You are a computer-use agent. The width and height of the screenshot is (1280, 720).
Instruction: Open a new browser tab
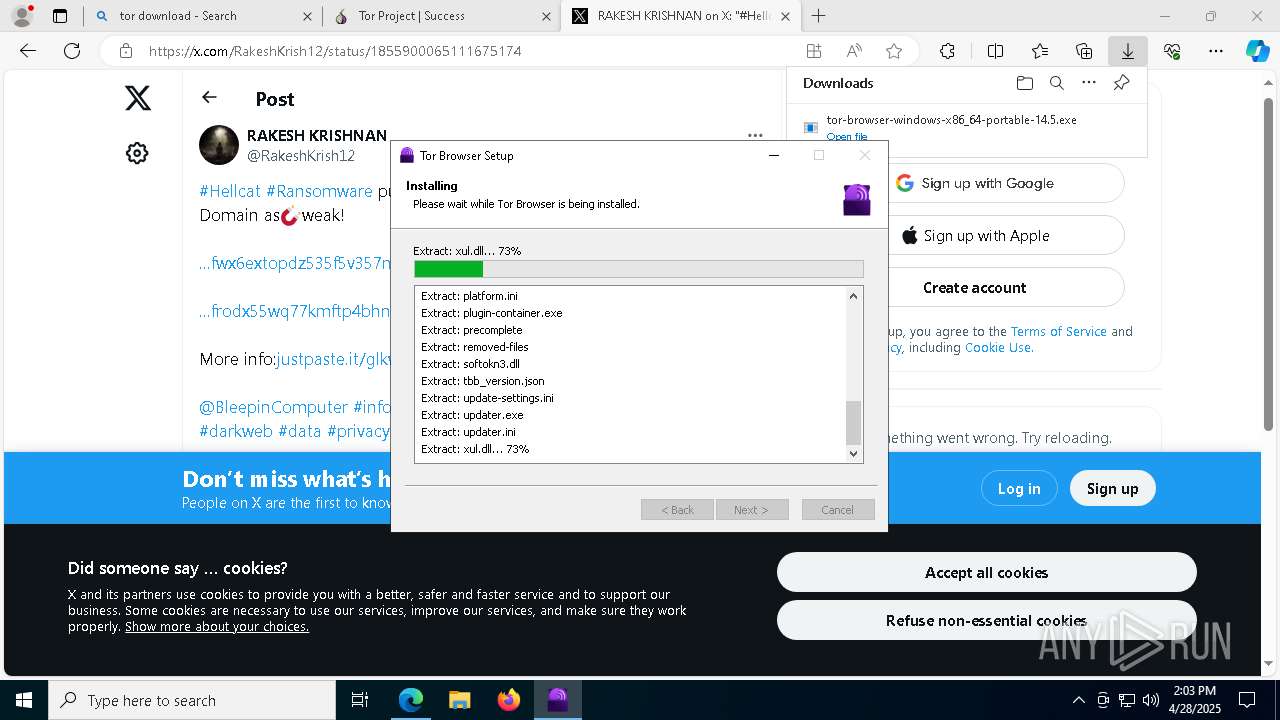[818, 16]
